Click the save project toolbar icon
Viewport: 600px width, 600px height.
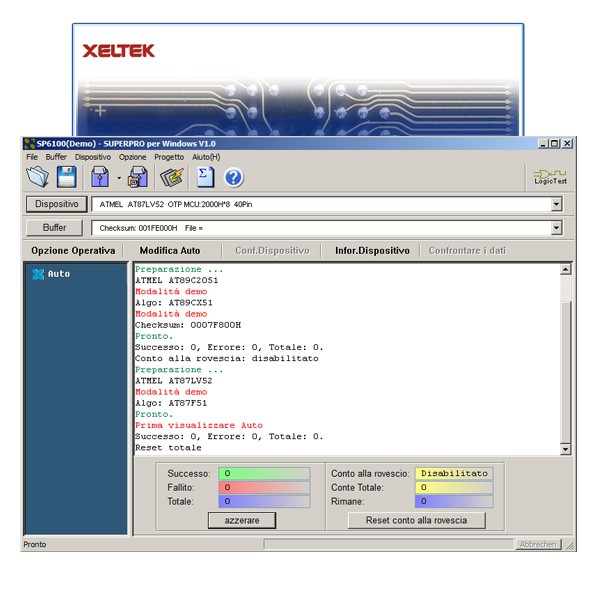click(x=138, y=177)
